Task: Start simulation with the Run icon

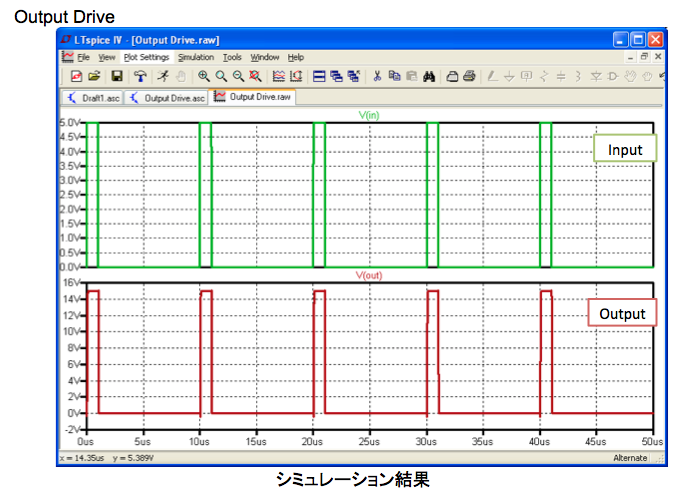Action: (x=162, y=76)
